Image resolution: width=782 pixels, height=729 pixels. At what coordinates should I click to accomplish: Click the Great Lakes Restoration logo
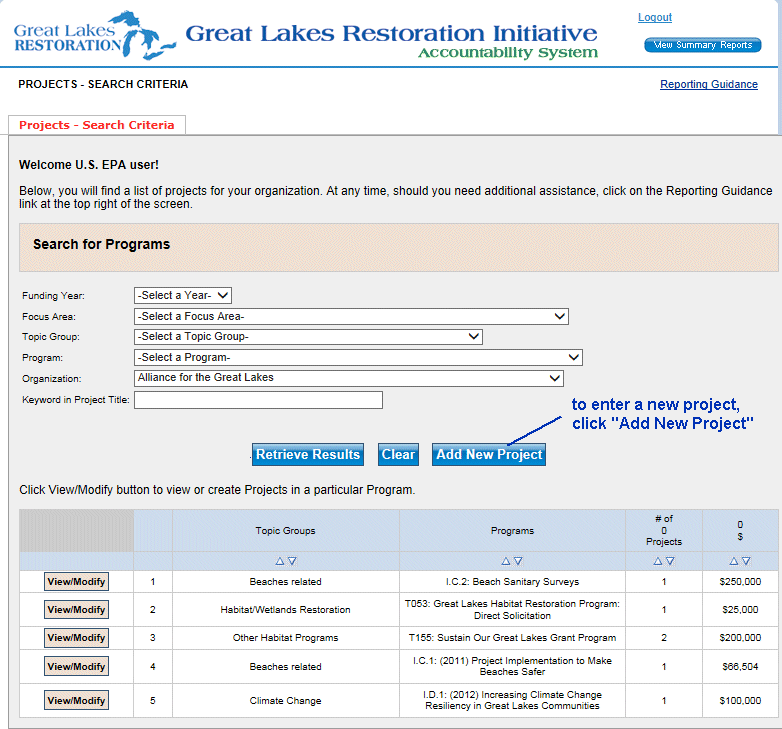(95, 35)
